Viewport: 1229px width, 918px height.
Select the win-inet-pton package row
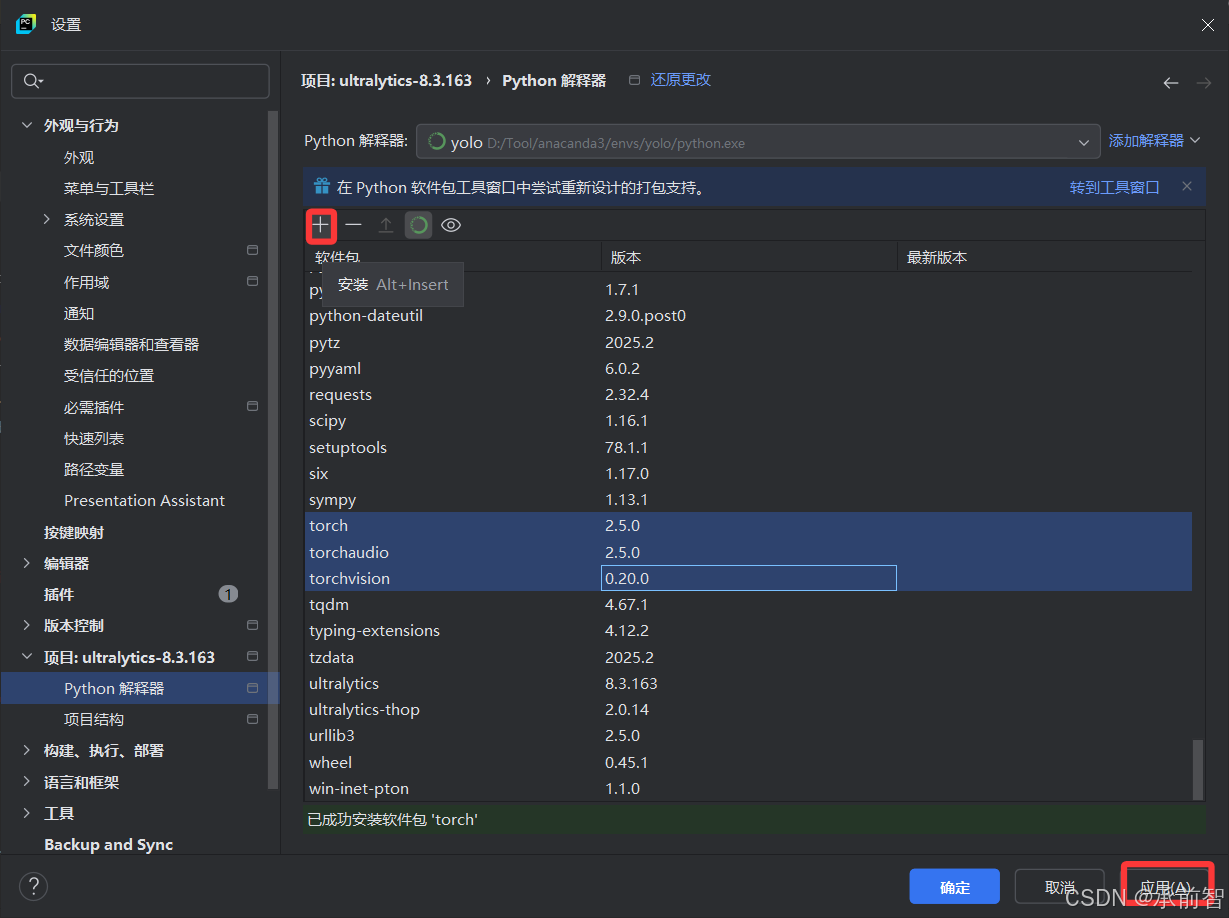click(x=748, y=788)
